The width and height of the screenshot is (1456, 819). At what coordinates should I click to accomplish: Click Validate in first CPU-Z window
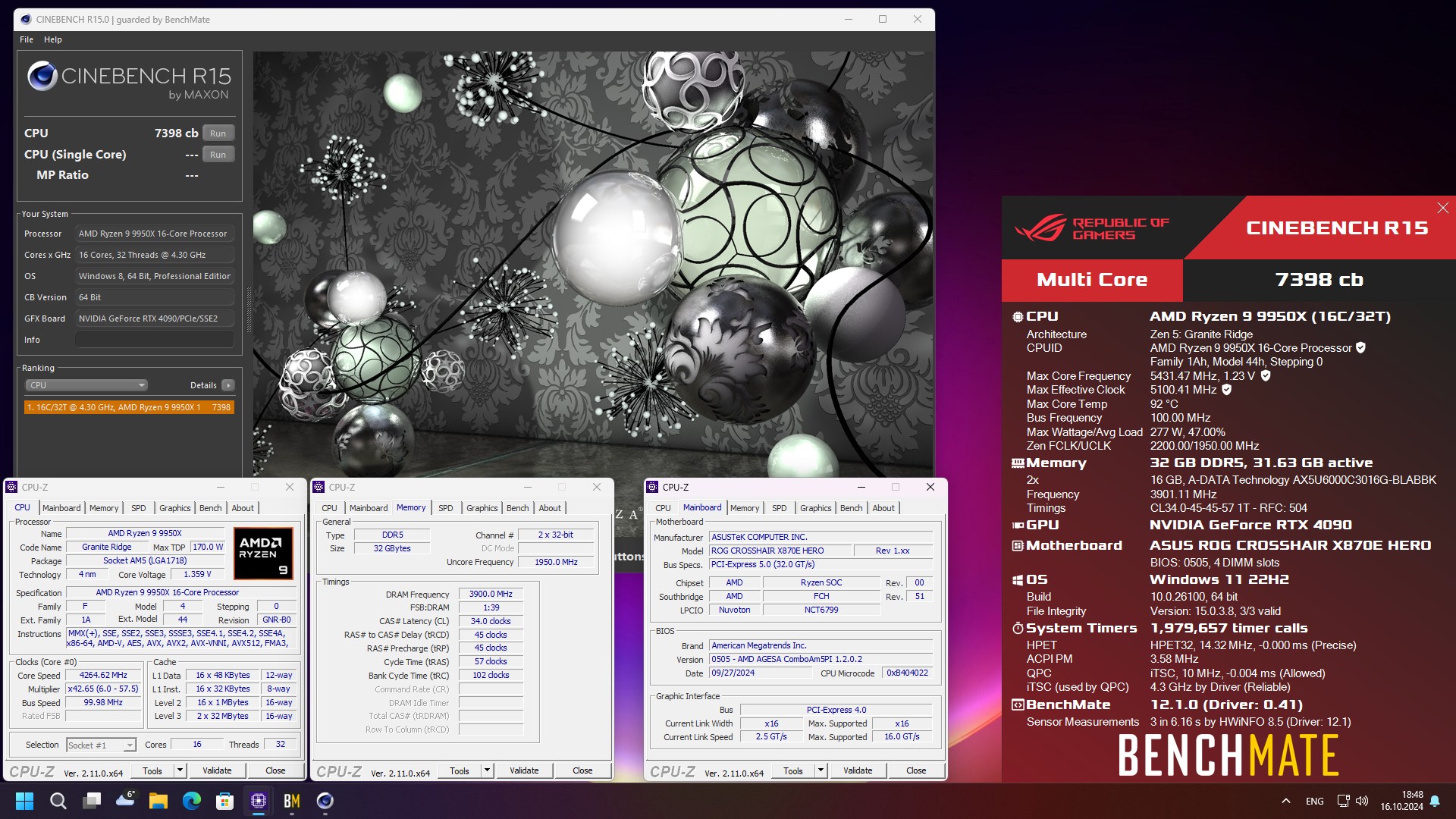[x=217, y=770]
